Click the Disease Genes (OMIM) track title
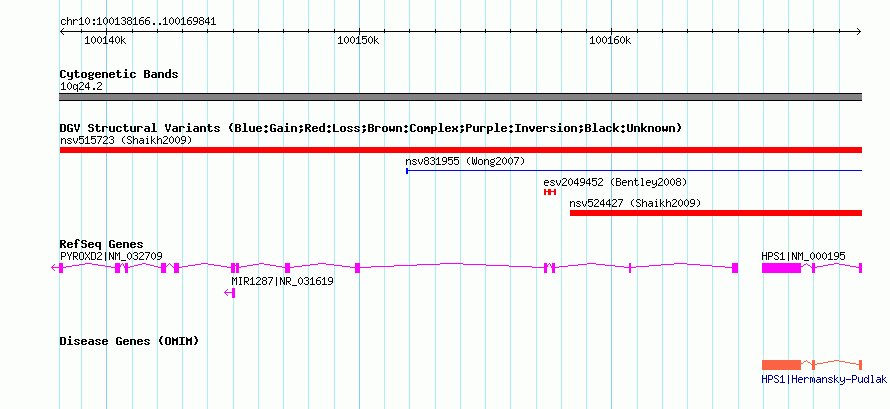The width and height of the screenshot is (890, 409). (129, 341)
